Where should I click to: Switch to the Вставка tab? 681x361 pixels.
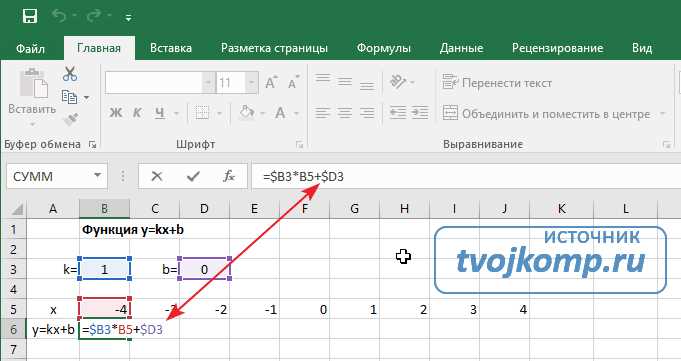tap(171, 48)
